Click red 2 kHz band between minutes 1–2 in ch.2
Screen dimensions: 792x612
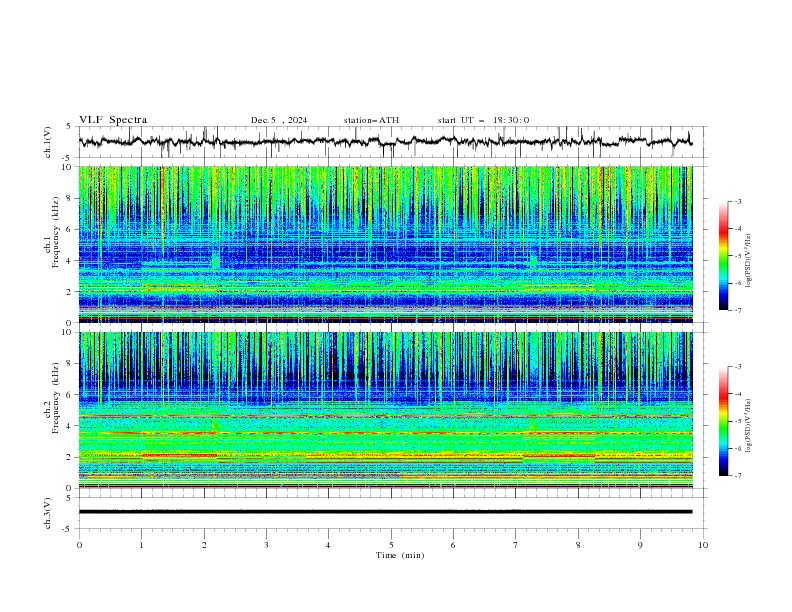(180, 455)
